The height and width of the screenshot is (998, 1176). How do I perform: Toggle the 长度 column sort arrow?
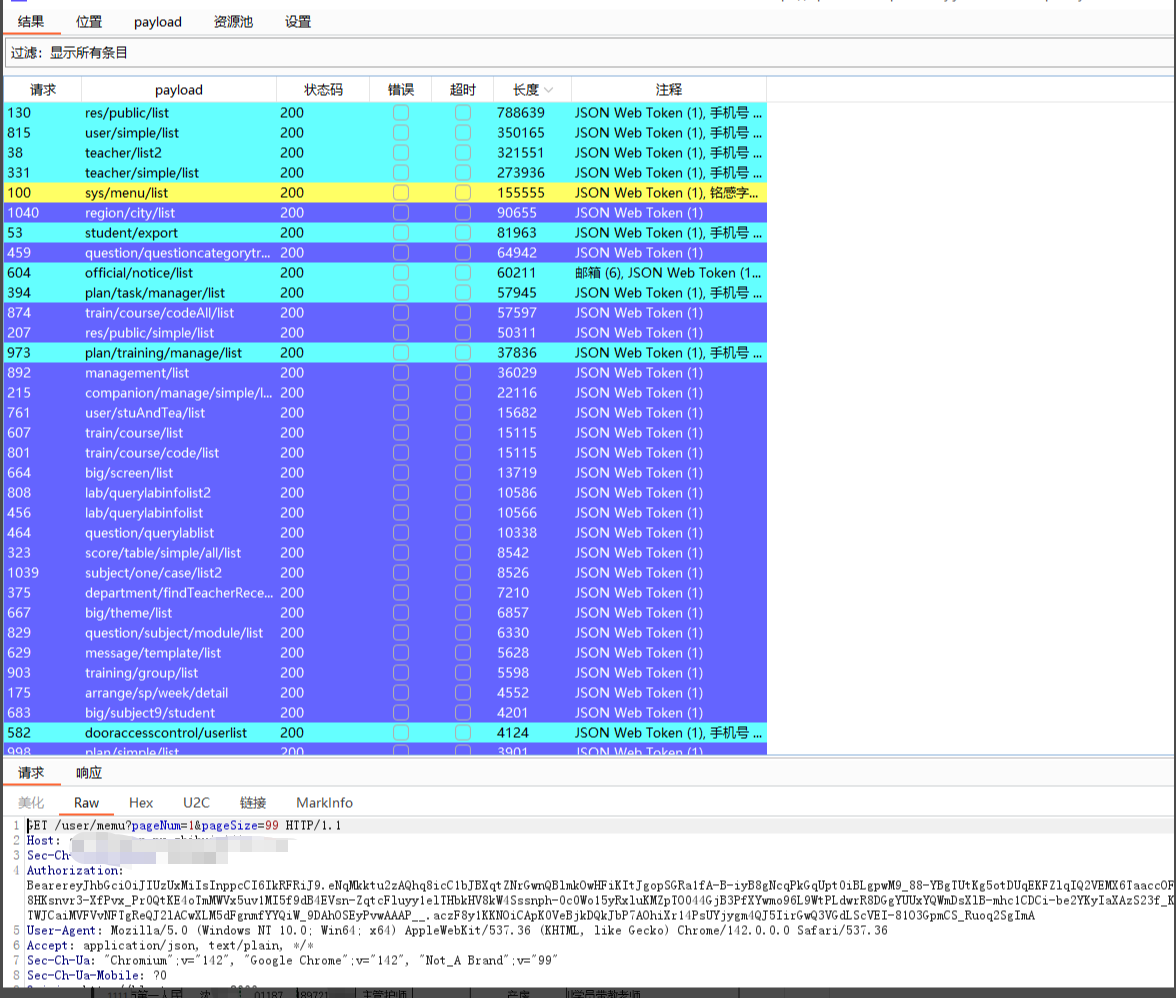click(x=548, y=90)
